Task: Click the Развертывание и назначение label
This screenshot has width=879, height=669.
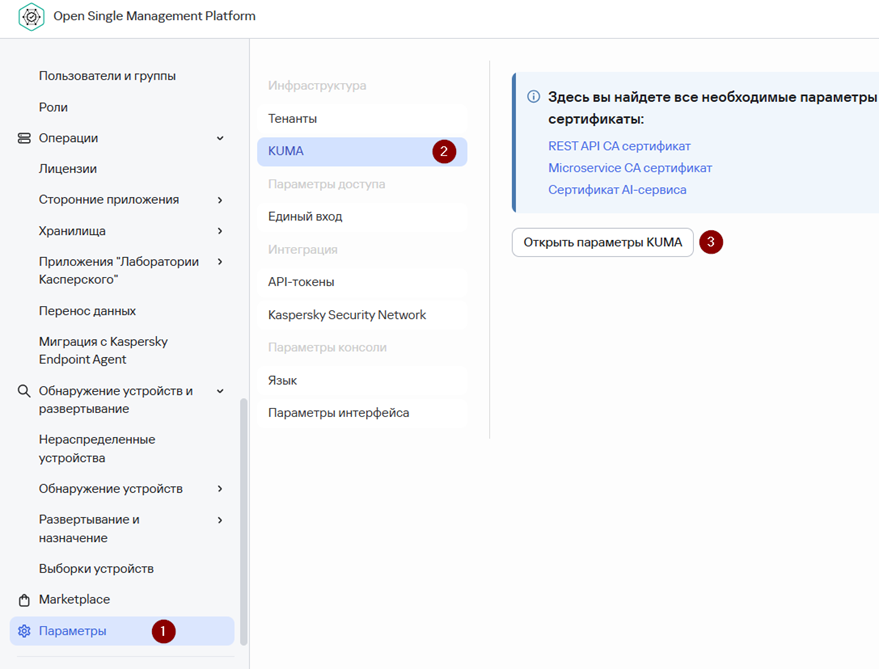Action: [x=89, y=529]
